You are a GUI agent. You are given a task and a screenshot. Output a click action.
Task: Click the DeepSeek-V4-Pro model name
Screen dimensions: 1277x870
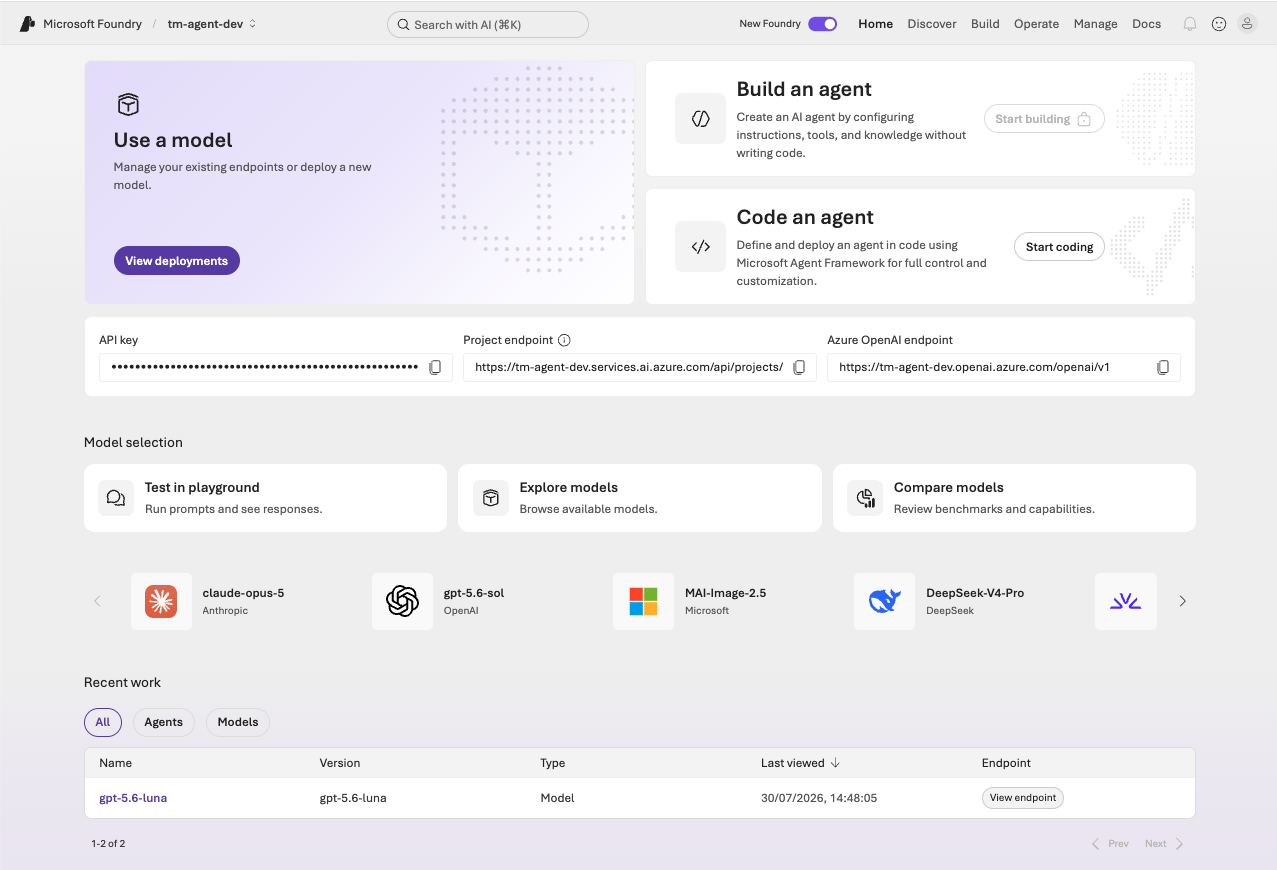975,593
